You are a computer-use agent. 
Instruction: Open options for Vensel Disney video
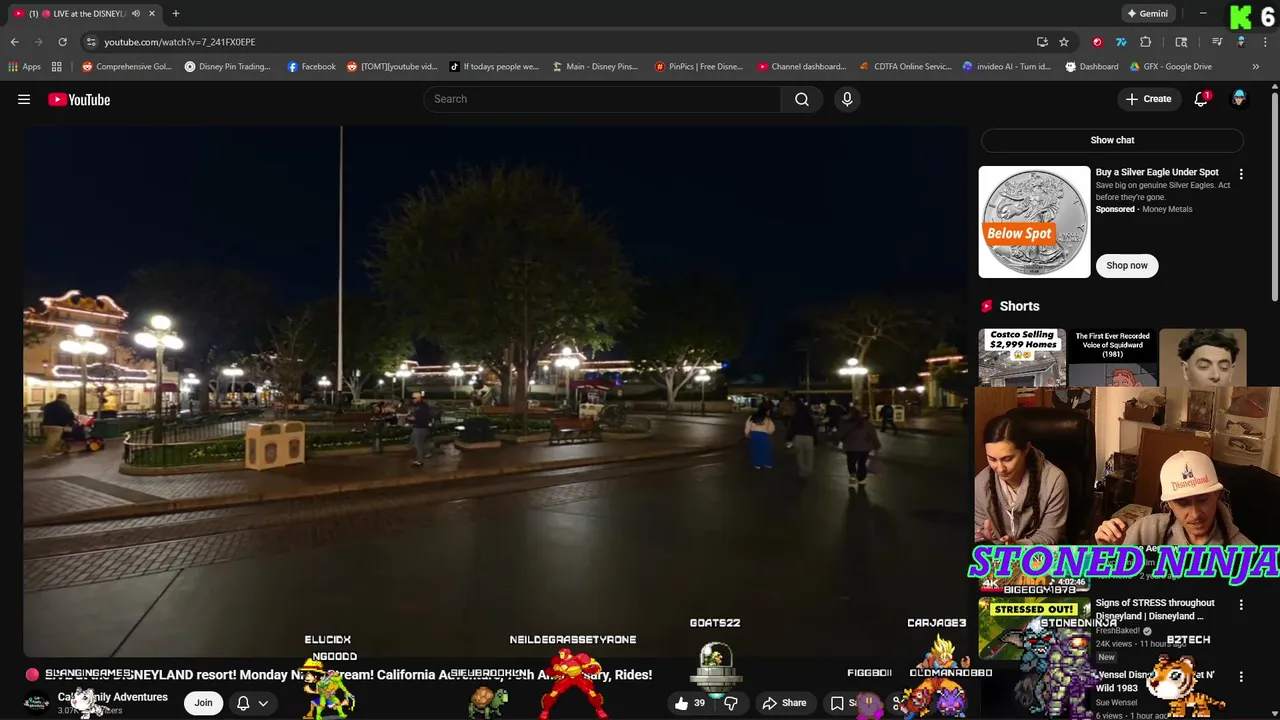coord(1241,677)
